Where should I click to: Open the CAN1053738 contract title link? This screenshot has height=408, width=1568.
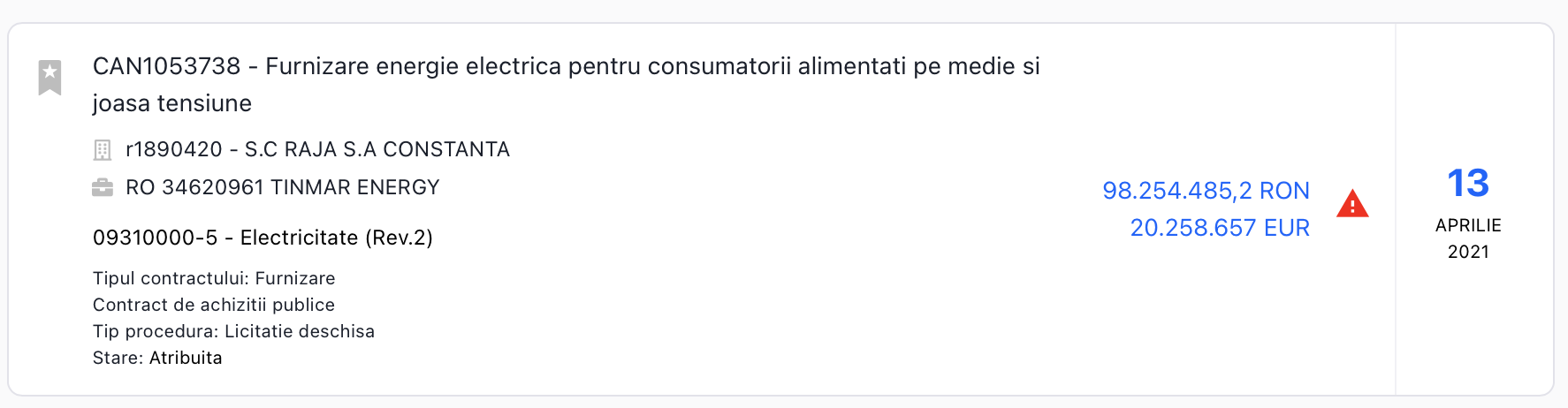point(566,66)
